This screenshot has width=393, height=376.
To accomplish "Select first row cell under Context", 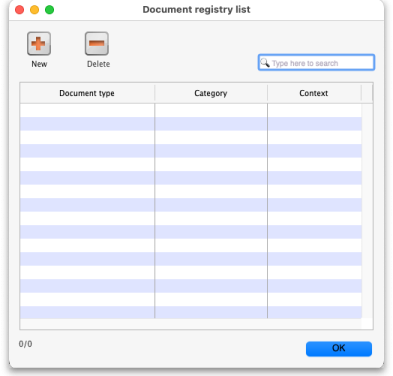I will [315, 110].
